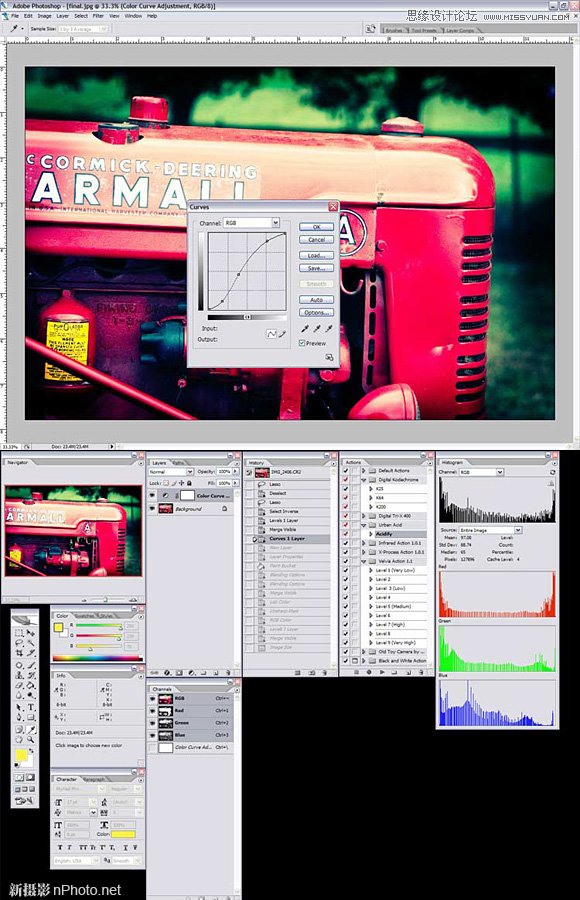The height and width of the screenshot is (900, 580).
Task: Click Options button in Curves dialog
Action: [316, 313]
